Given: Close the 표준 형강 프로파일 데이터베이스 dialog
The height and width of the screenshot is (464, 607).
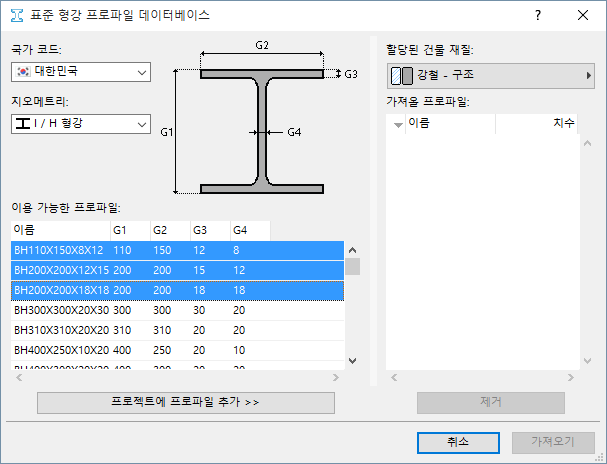Looking at the screenshot, I should tap(583, 15).
